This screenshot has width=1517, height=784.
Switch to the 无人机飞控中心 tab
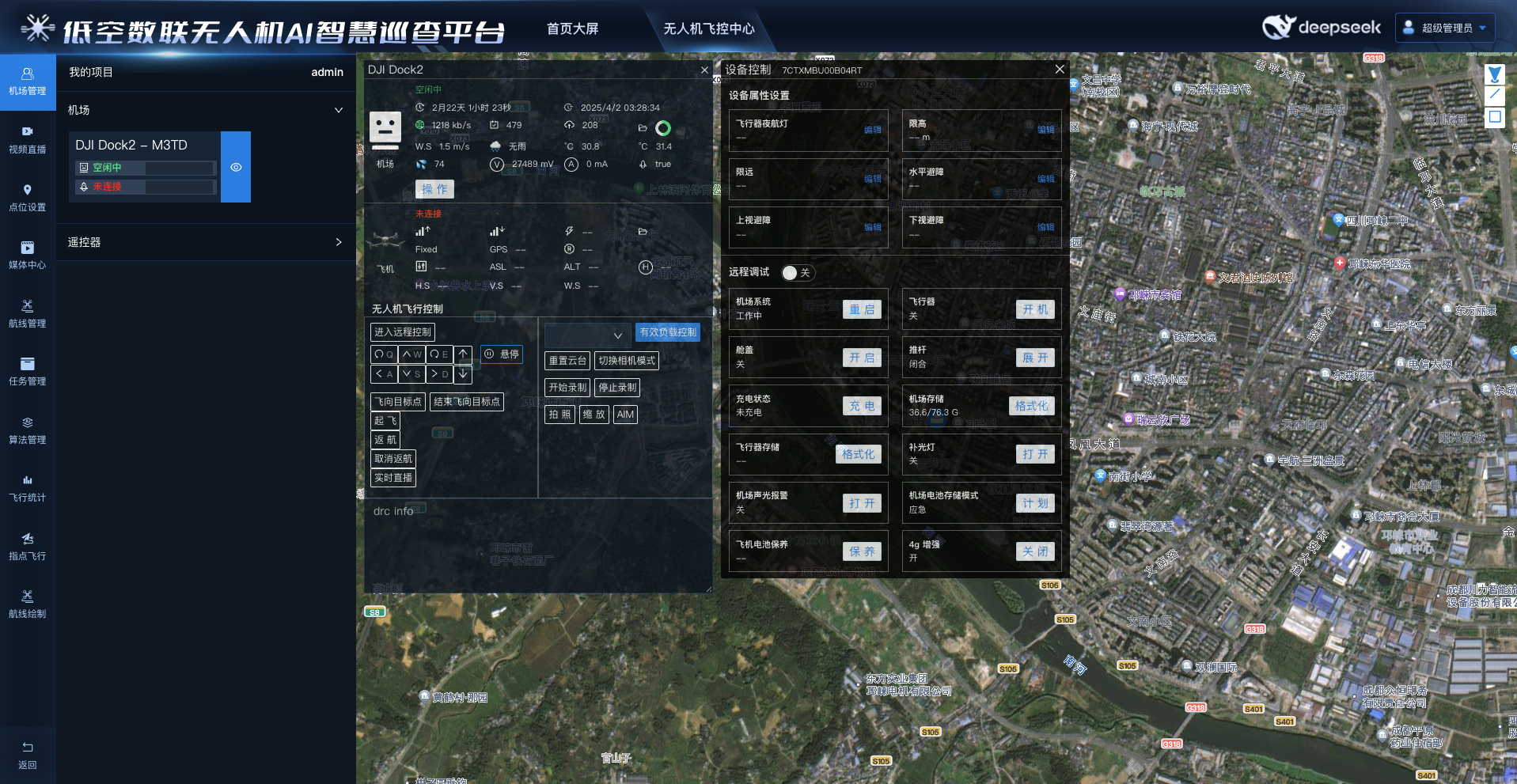(x=708, y=28)
